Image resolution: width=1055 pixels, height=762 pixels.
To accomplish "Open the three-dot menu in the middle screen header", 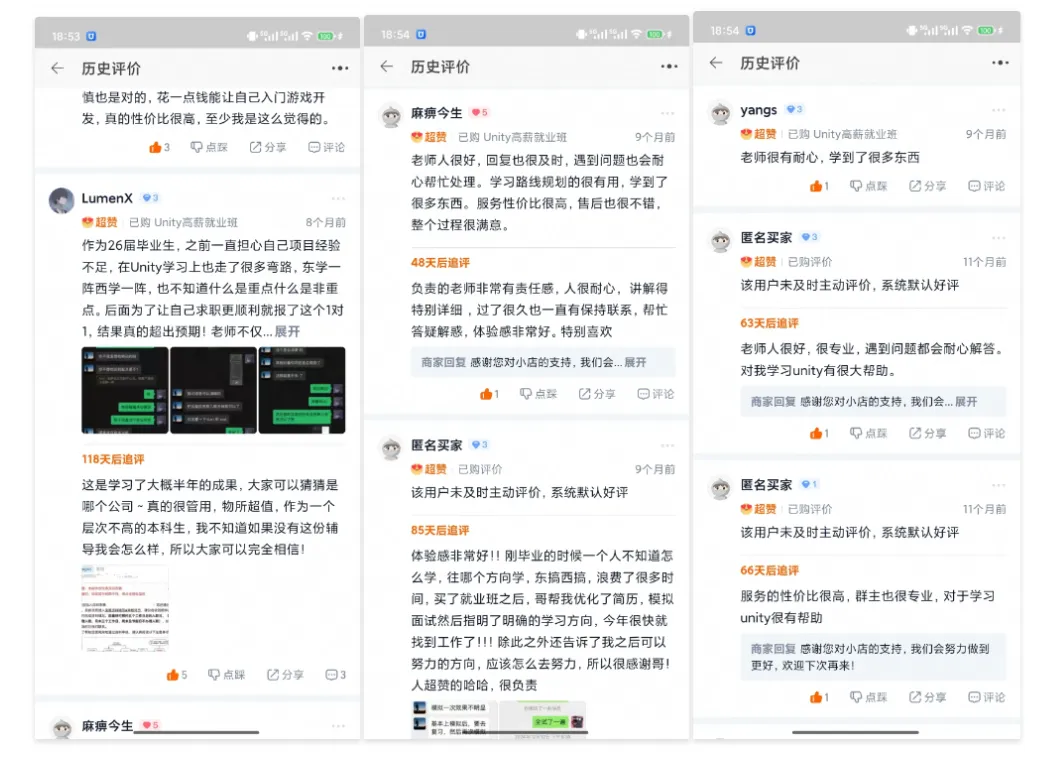I will [x=669, y=66].
